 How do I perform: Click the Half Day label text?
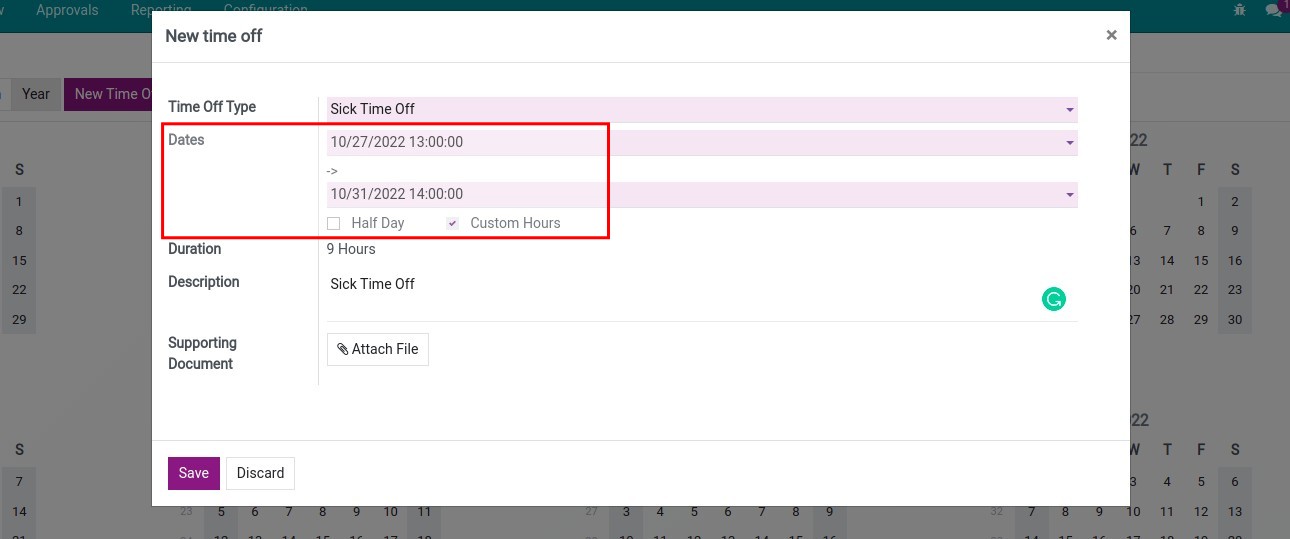click(378, 223)
